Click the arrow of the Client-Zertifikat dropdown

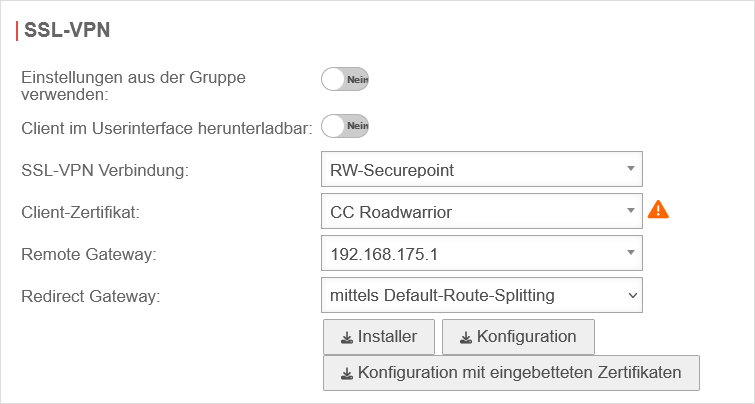click(630, 212)
